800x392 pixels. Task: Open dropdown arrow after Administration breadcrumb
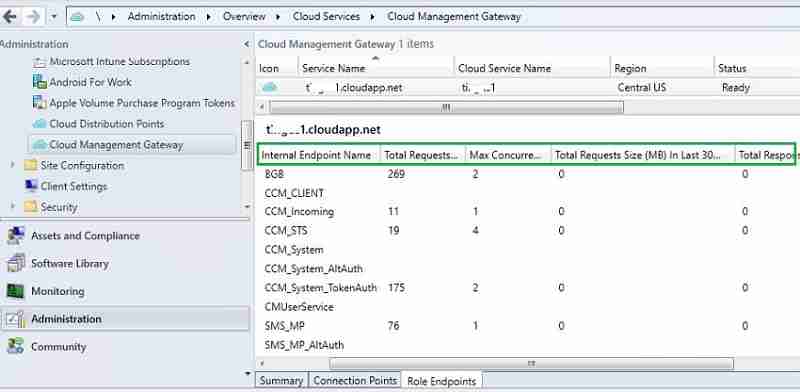click(x=209, y=17)
